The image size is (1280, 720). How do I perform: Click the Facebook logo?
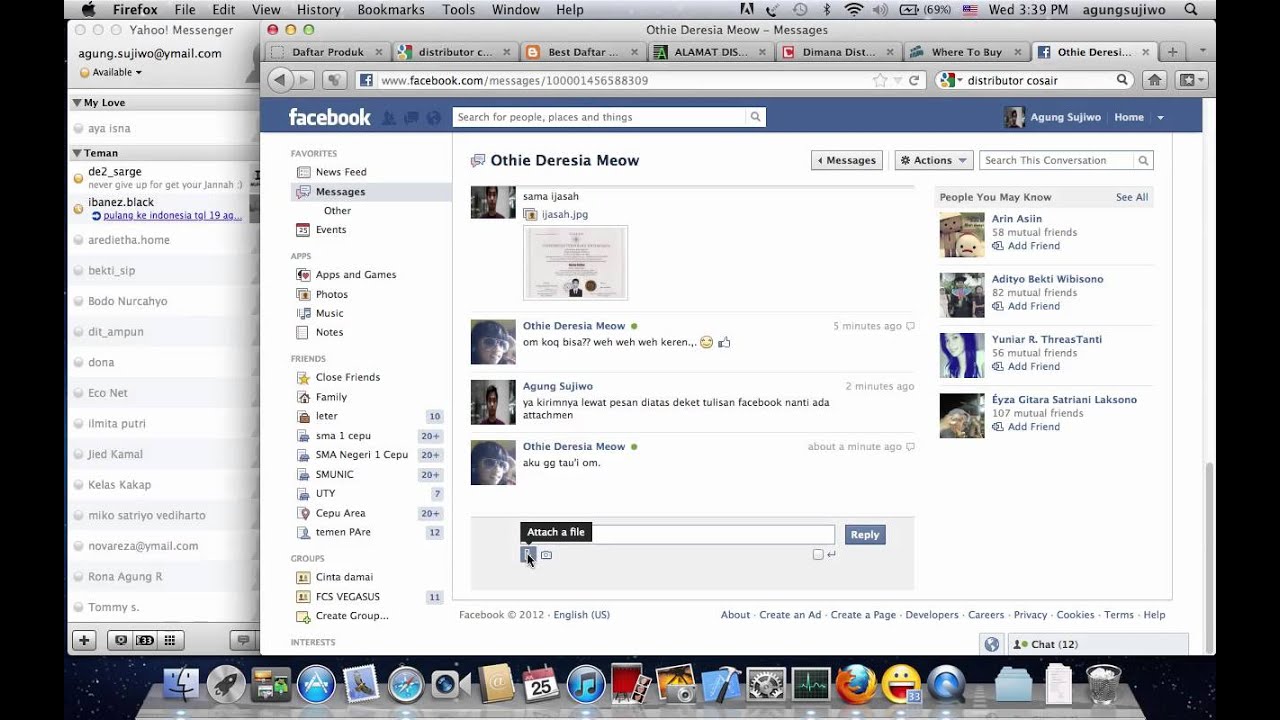(329, 117)
